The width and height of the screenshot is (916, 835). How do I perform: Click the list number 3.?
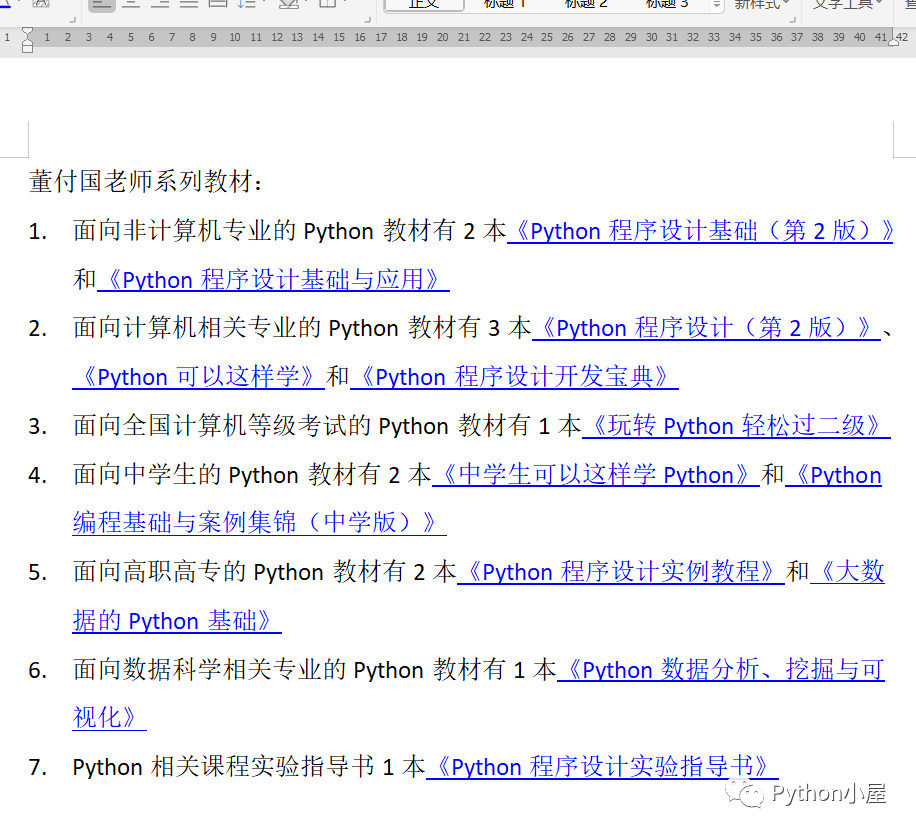(x=37, y=427)
